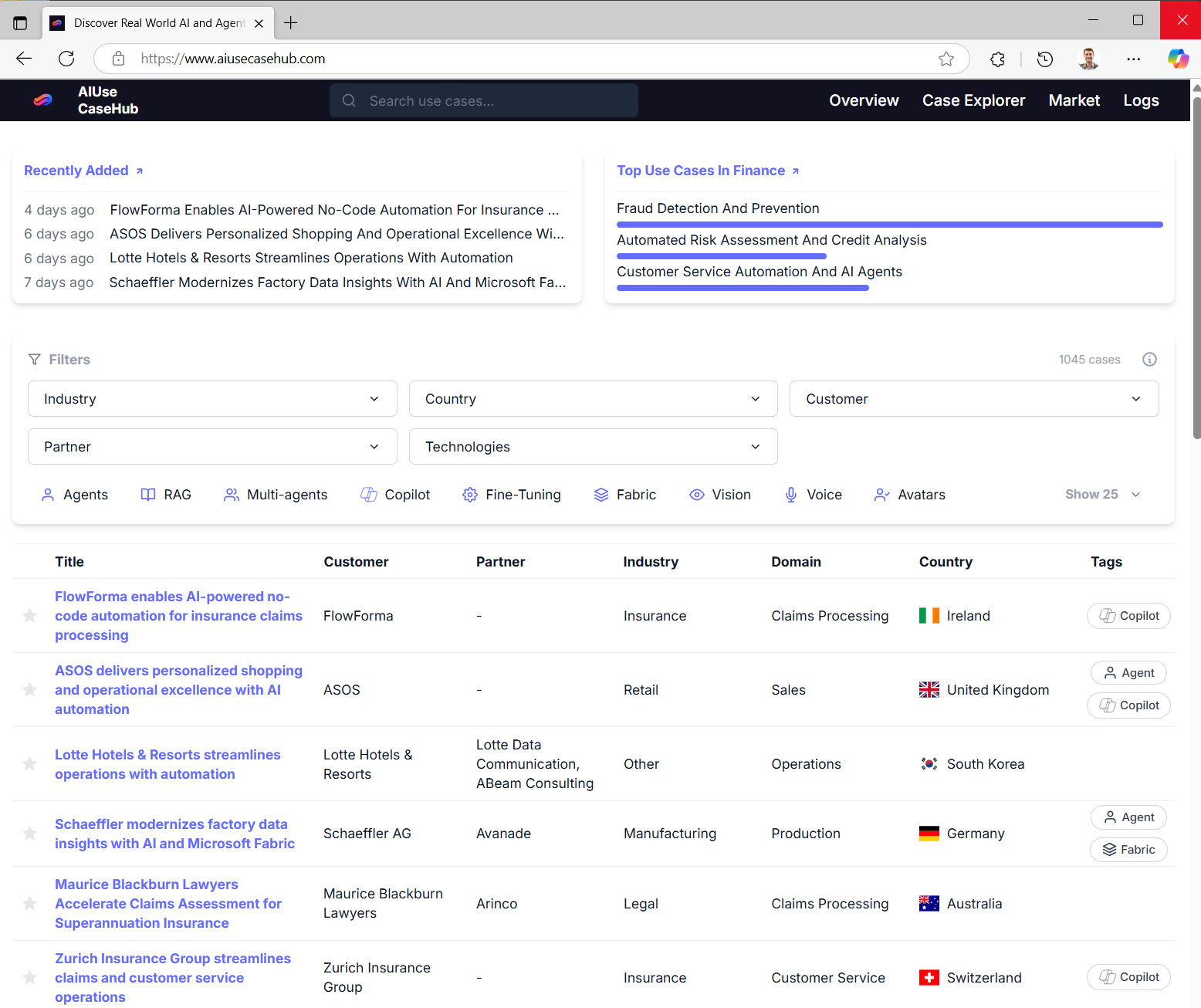Star the ASOS case row
Viewport: 1201px width, 1008px height.
[x=29, y=690]
